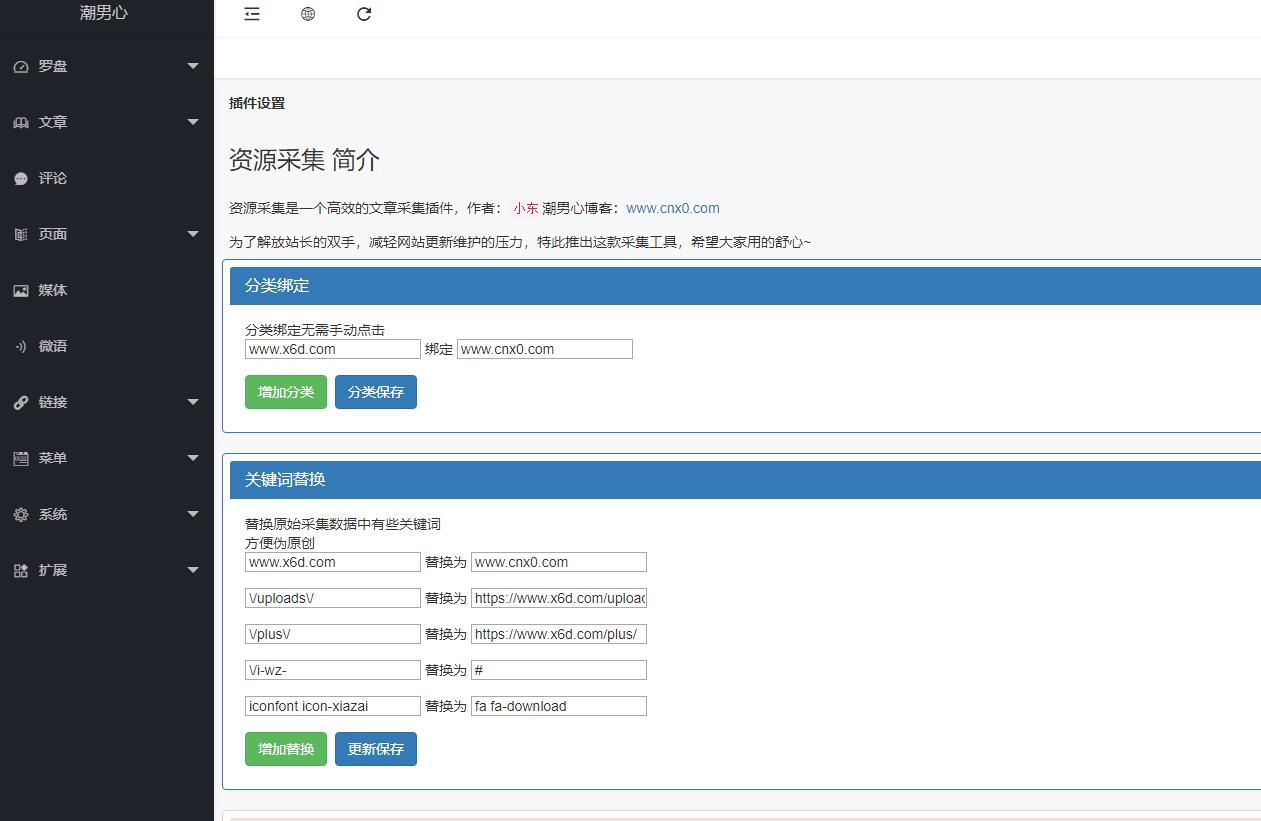The height and width of the screenshot is (821, 1261).
Task: Open the 扩展 menu entry
Action: coord(52,570)
